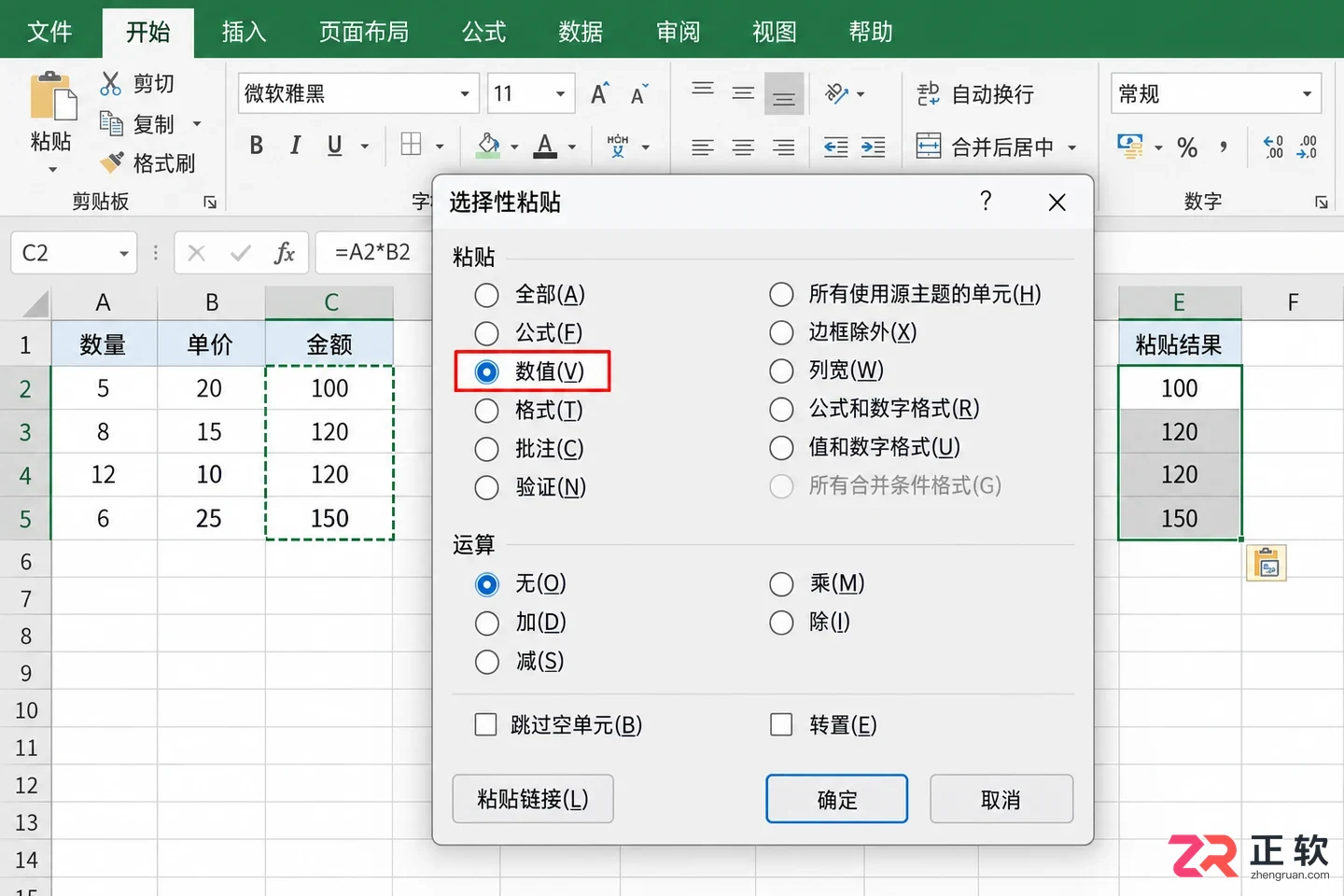
Task: Switch to the 数据 ribbon tab
Action: click(581, 33)
